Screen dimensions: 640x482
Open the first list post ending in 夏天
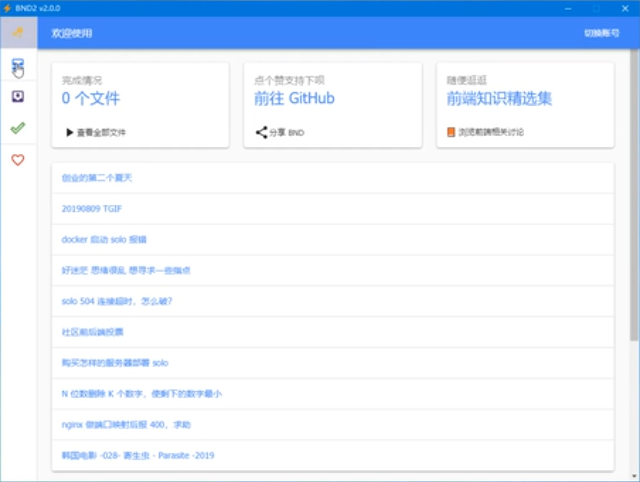pos(97,178)
